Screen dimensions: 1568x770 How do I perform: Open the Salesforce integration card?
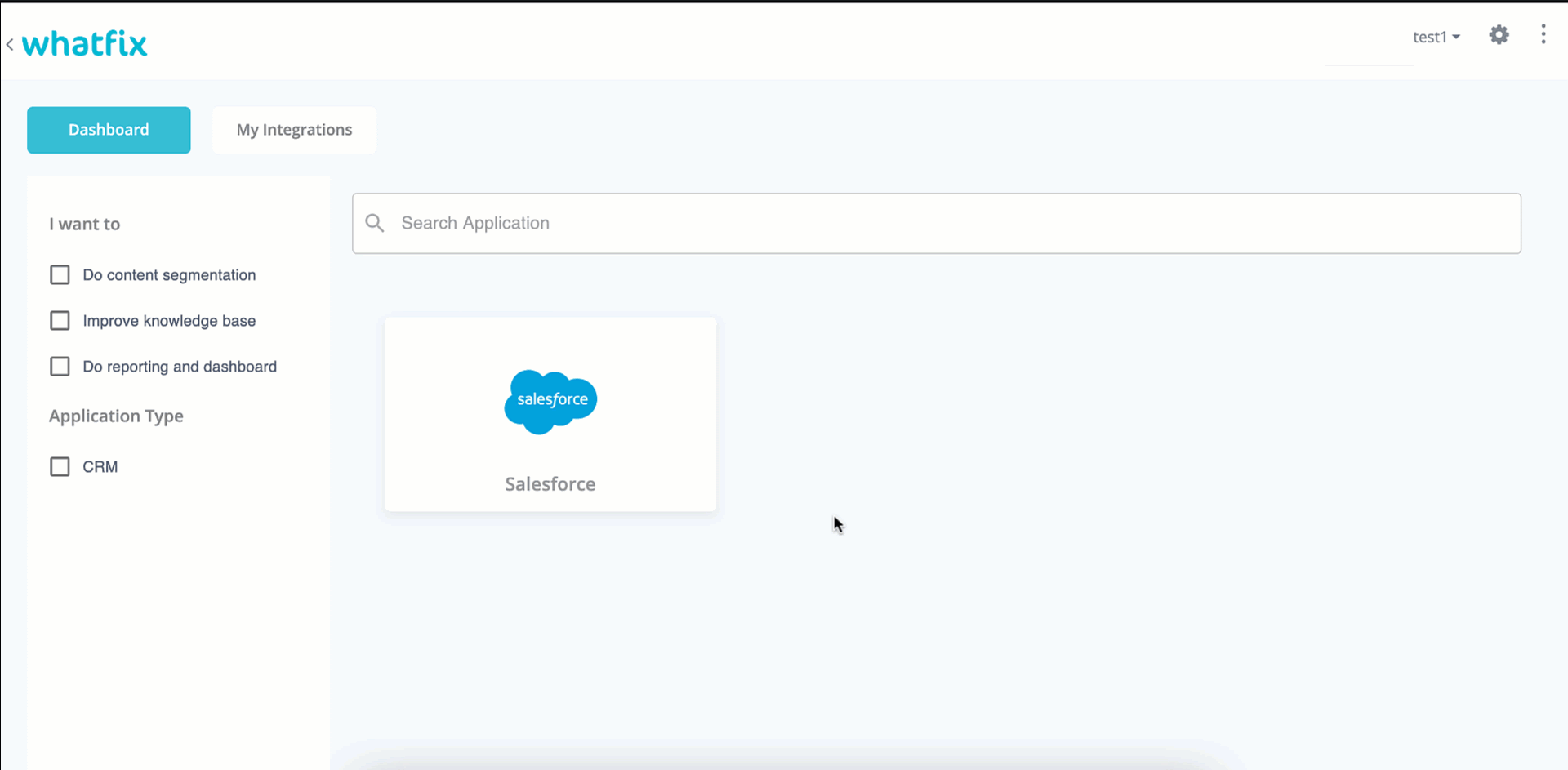click(550, 414)
